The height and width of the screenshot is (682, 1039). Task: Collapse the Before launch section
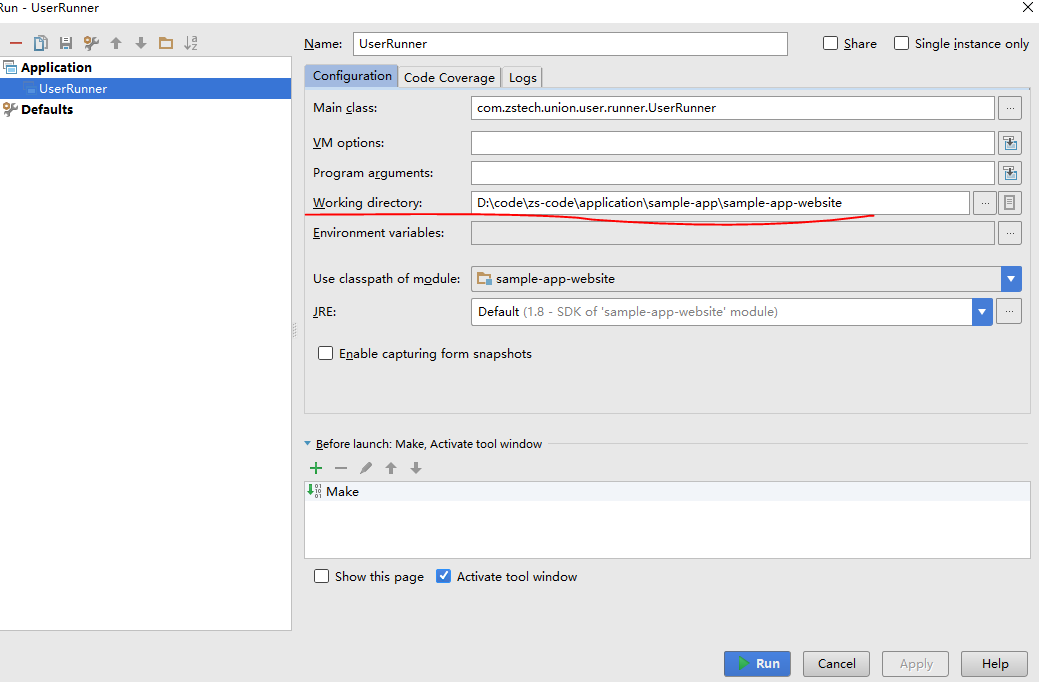click(x=308, y=444)
